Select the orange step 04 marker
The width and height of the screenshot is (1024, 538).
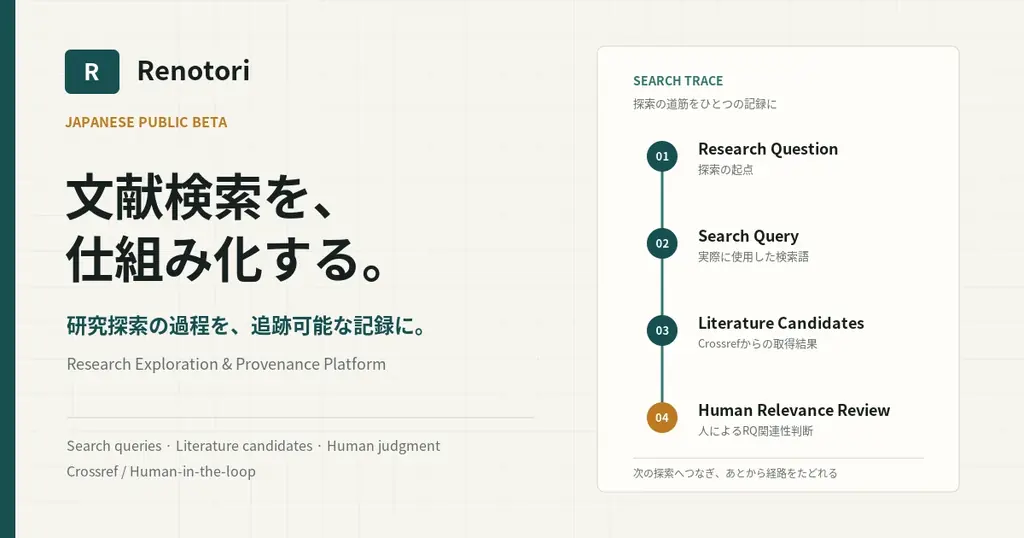(x=662, y=418)
